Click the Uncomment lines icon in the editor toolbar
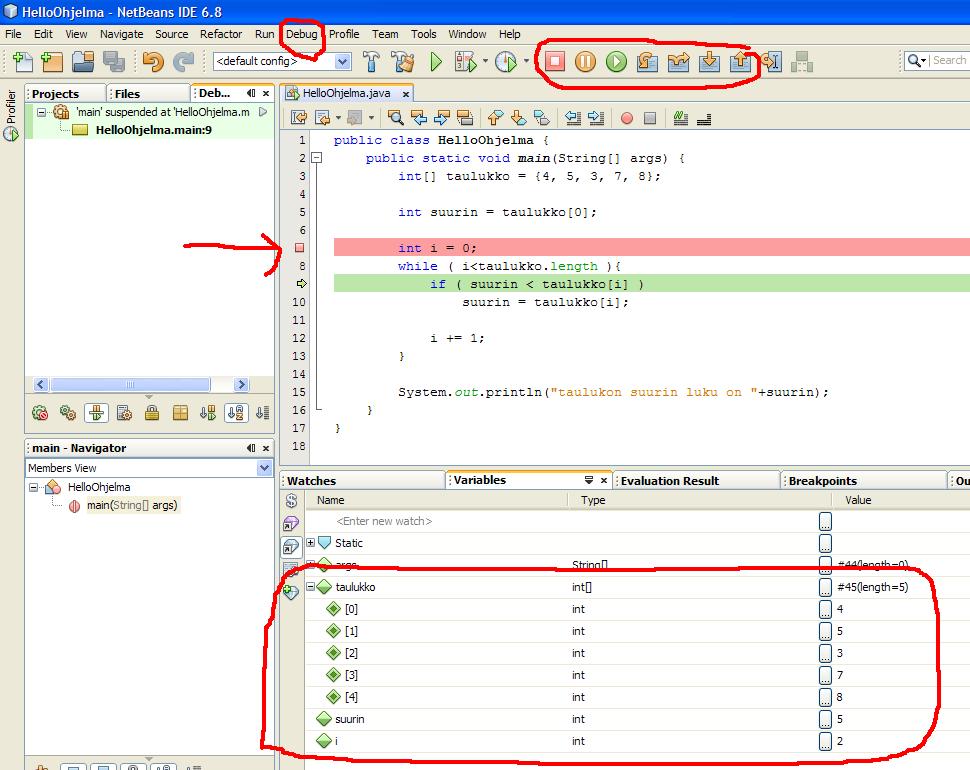The image size is (970, 770). pyautogui.click(x=704, y=118)
